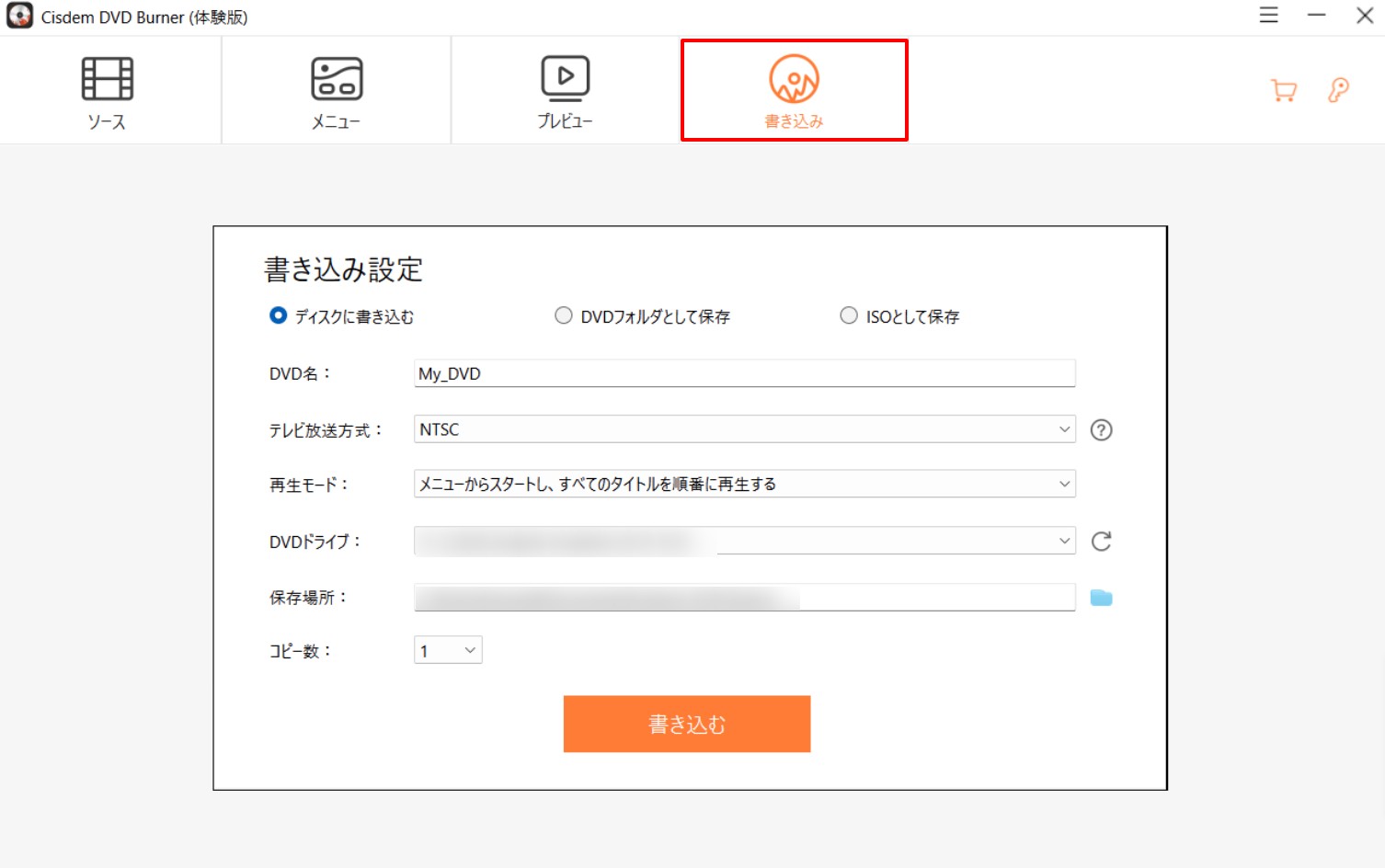
Task: Click the 書き込み設定 heading text
Action: tap(343, 269)
